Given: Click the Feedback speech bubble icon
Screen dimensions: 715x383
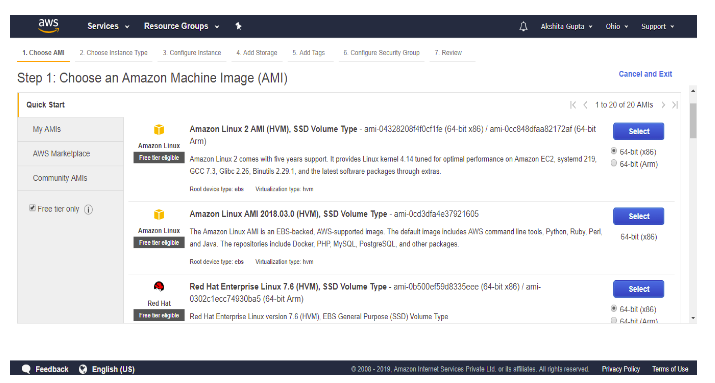Looking at the screenshot, I should coord(26,369).
